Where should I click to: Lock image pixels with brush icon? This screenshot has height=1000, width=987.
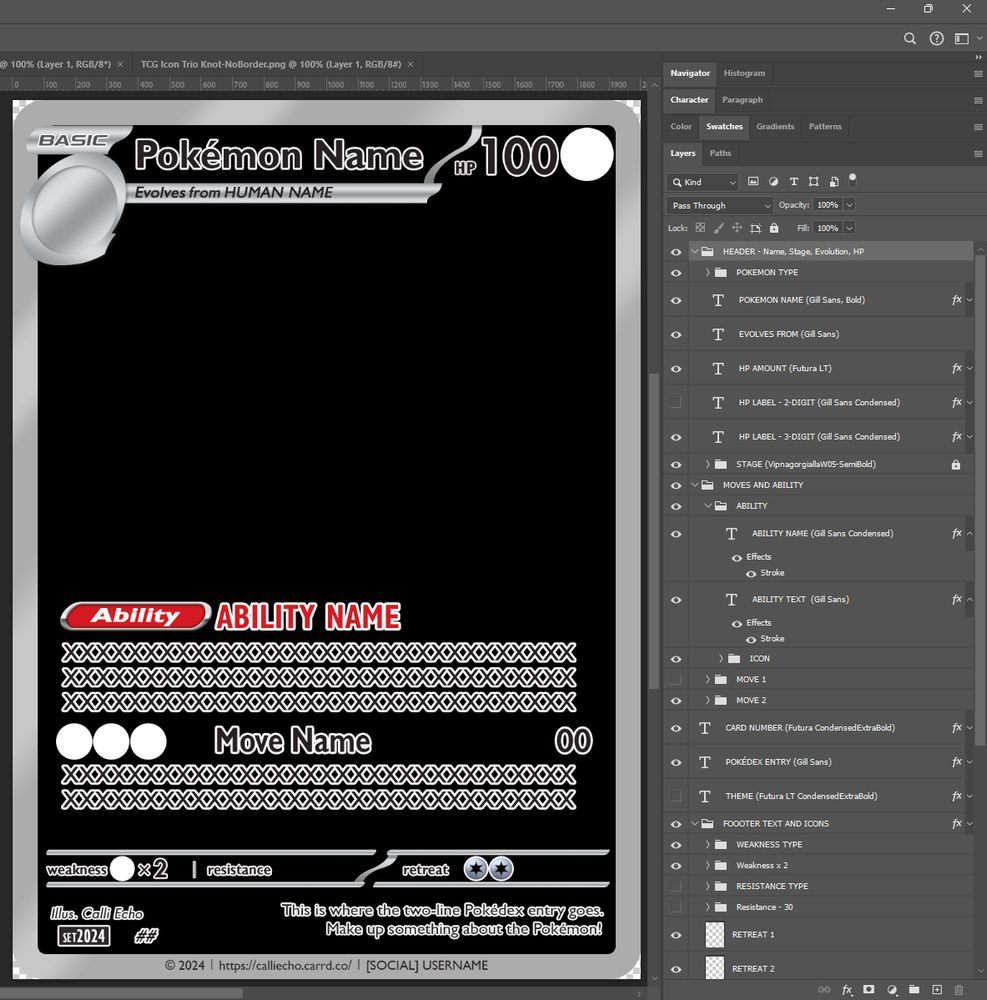tap(719, 228)
